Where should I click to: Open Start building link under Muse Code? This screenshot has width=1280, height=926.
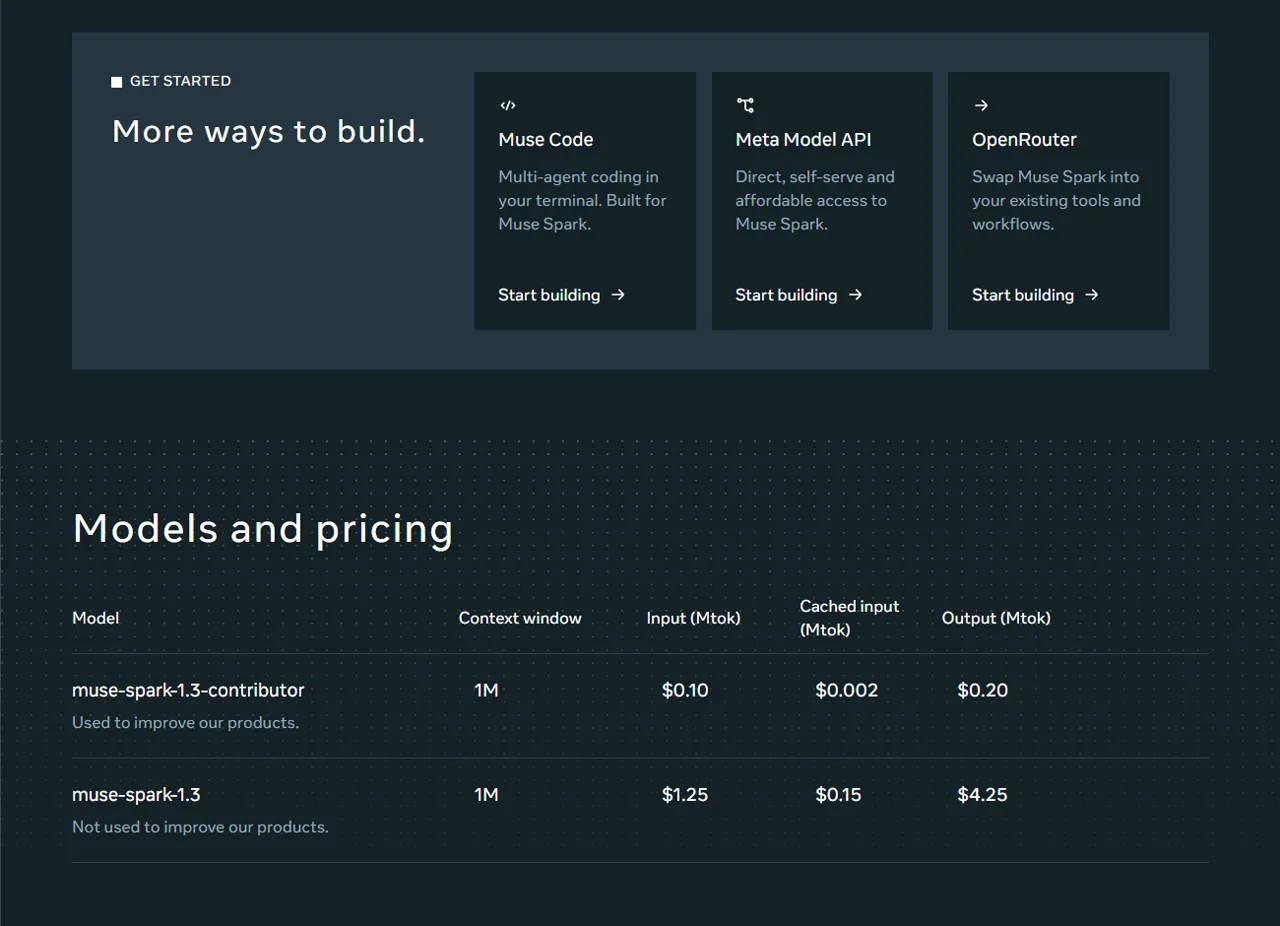click(x=562, y=295)
